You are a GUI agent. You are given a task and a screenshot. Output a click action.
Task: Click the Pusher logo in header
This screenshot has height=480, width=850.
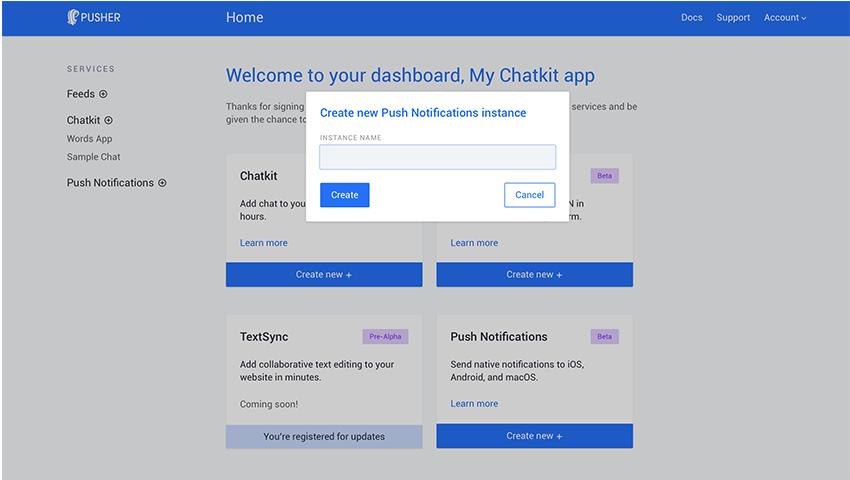[x=93, y=17]
